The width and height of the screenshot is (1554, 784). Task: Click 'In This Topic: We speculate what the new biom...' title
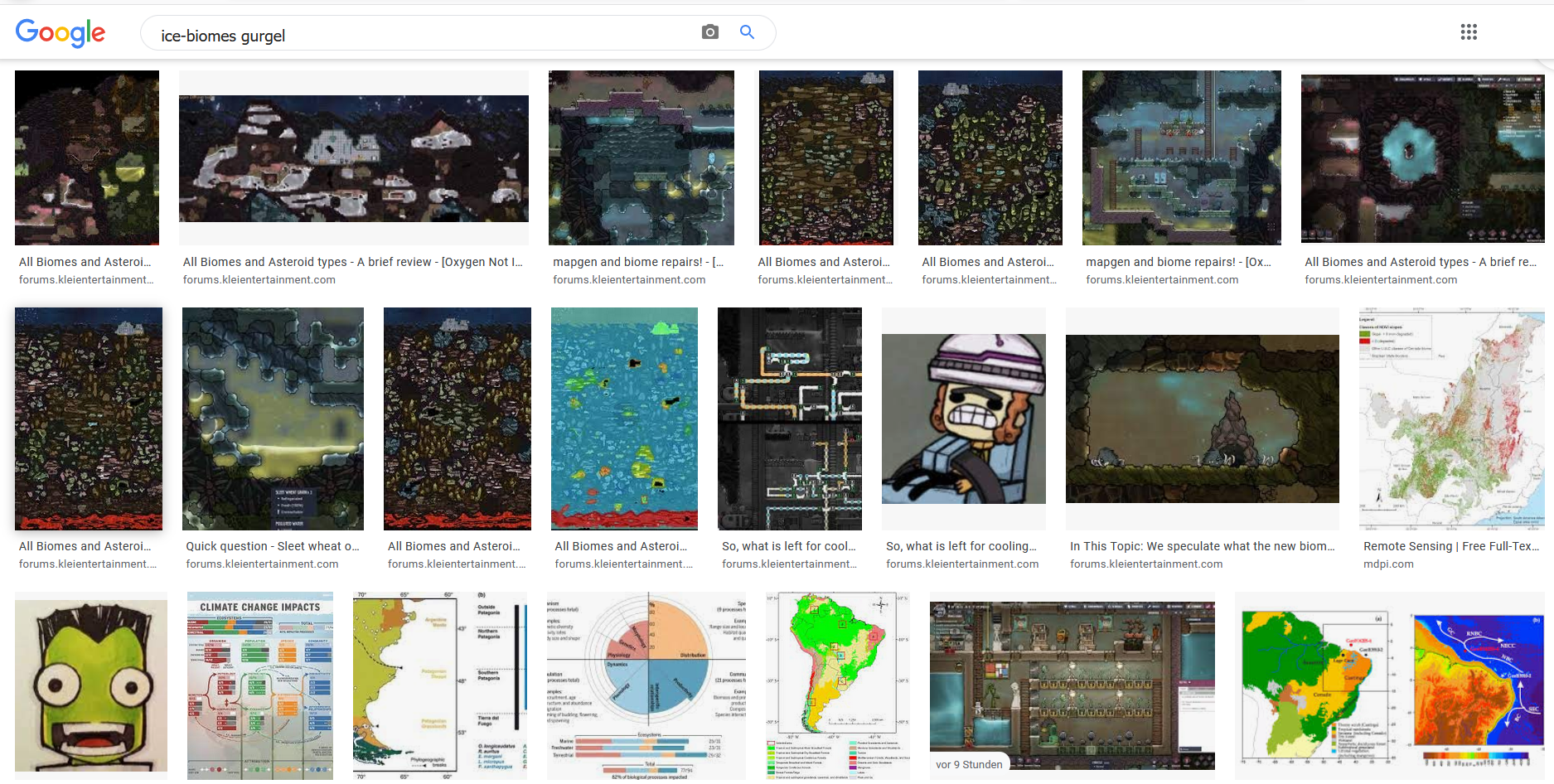pyautogui.click(x=1203, y=546)
